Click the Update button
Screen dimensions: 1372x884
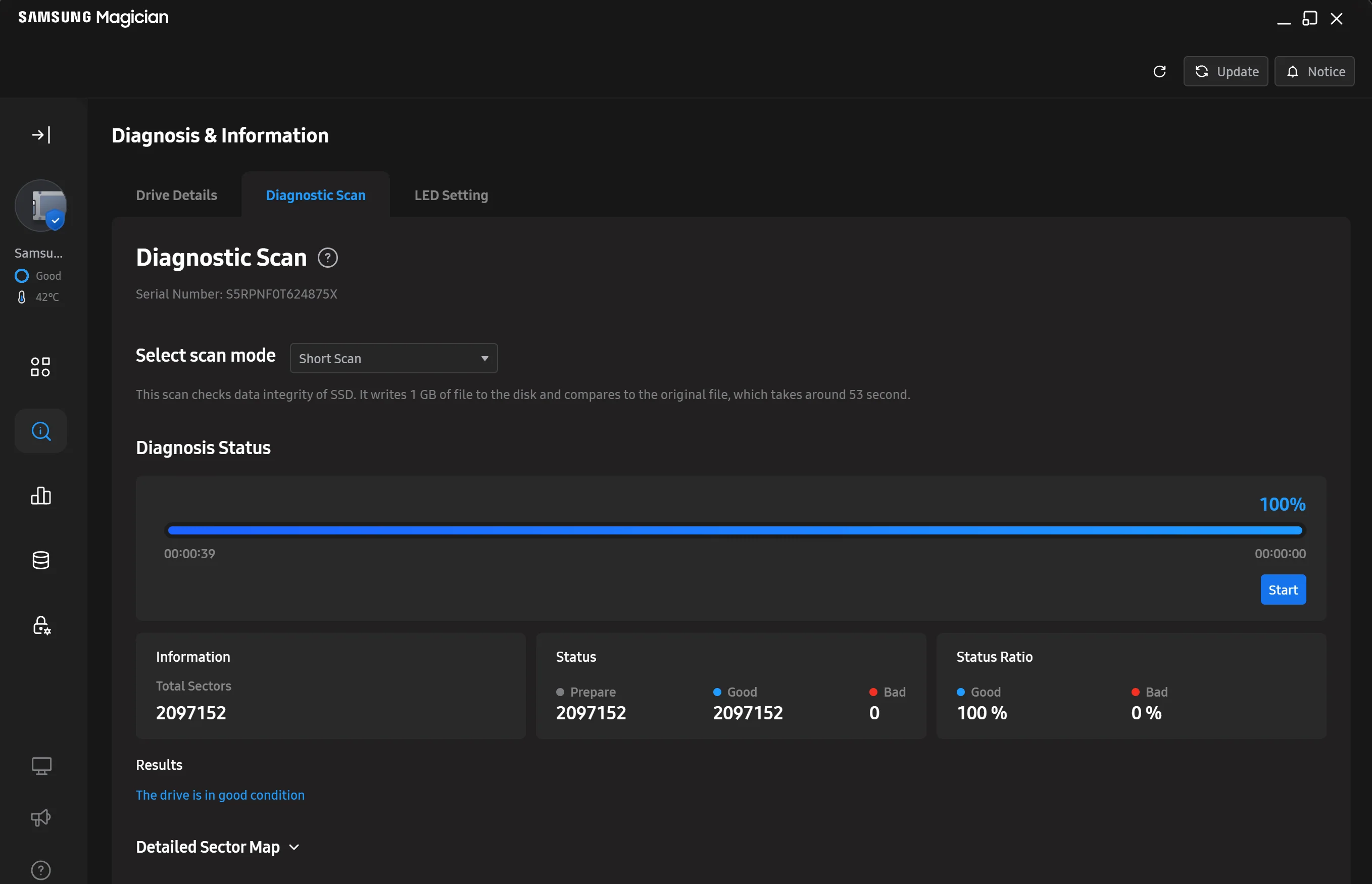(1226, 72)
